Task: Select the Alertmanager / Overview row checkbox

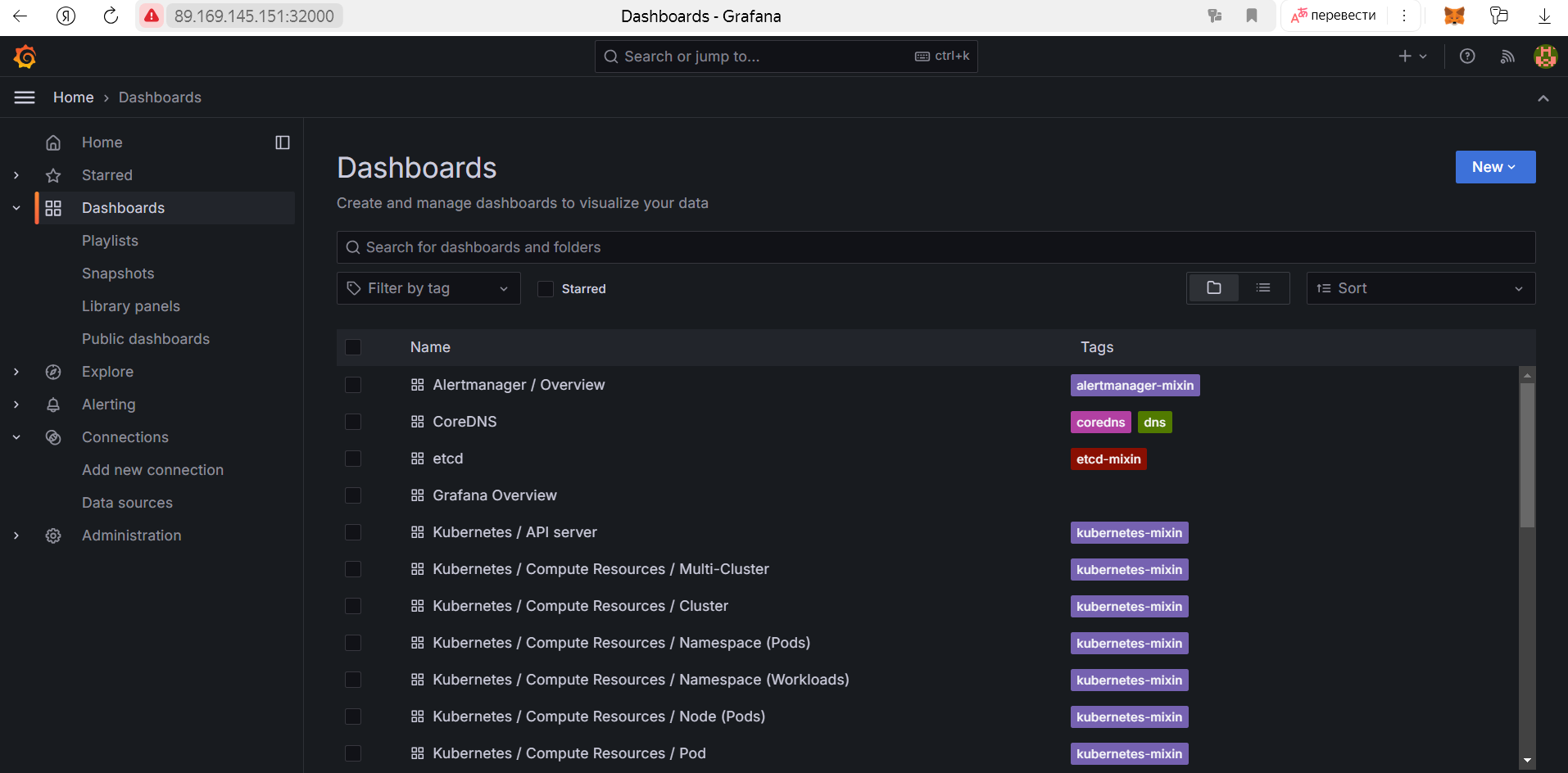Action: (353, 385)
